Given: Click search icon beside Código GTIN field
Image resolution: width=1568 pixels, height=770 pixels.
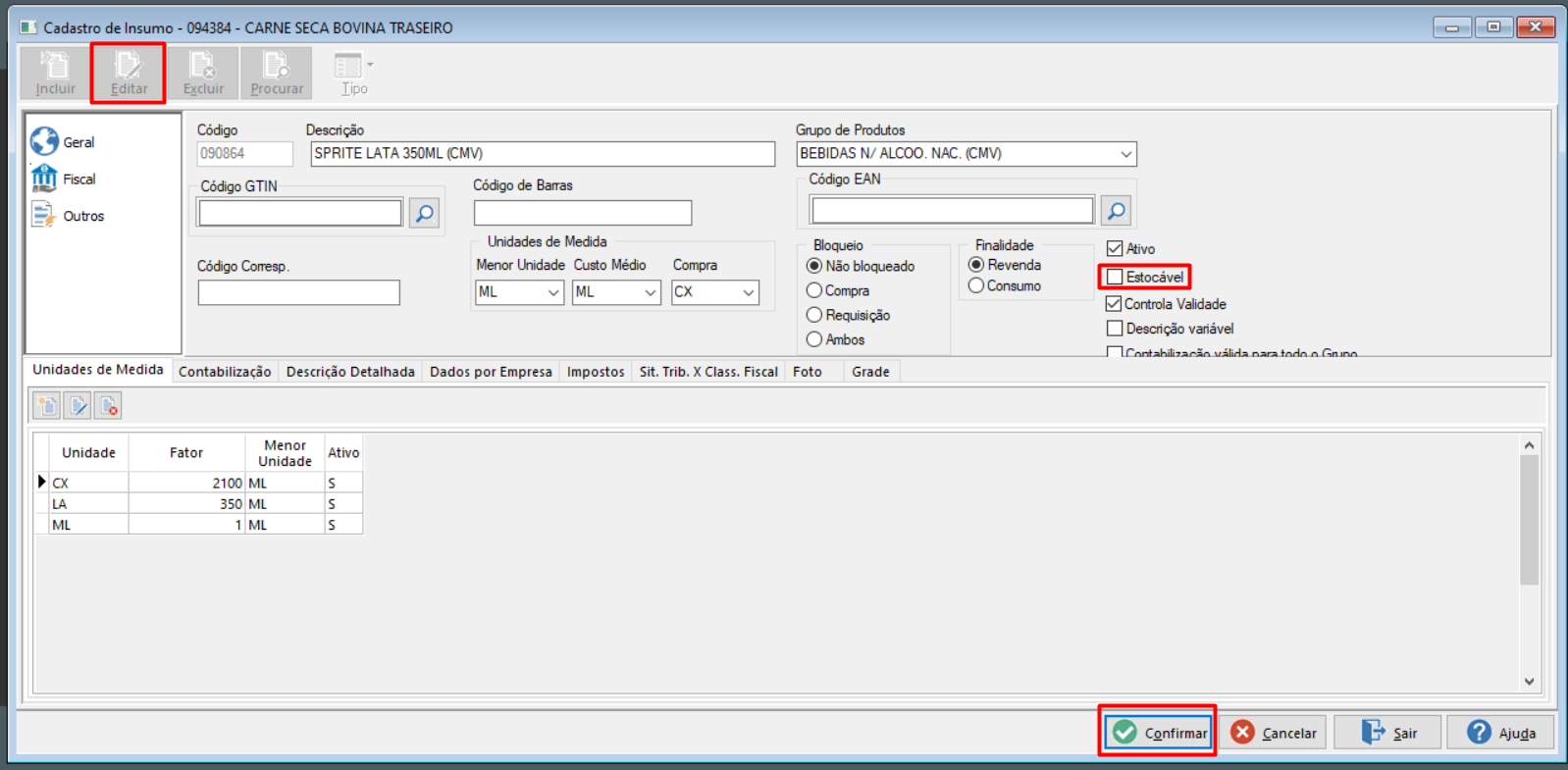Looking at the screenshot, I should 424,213.
